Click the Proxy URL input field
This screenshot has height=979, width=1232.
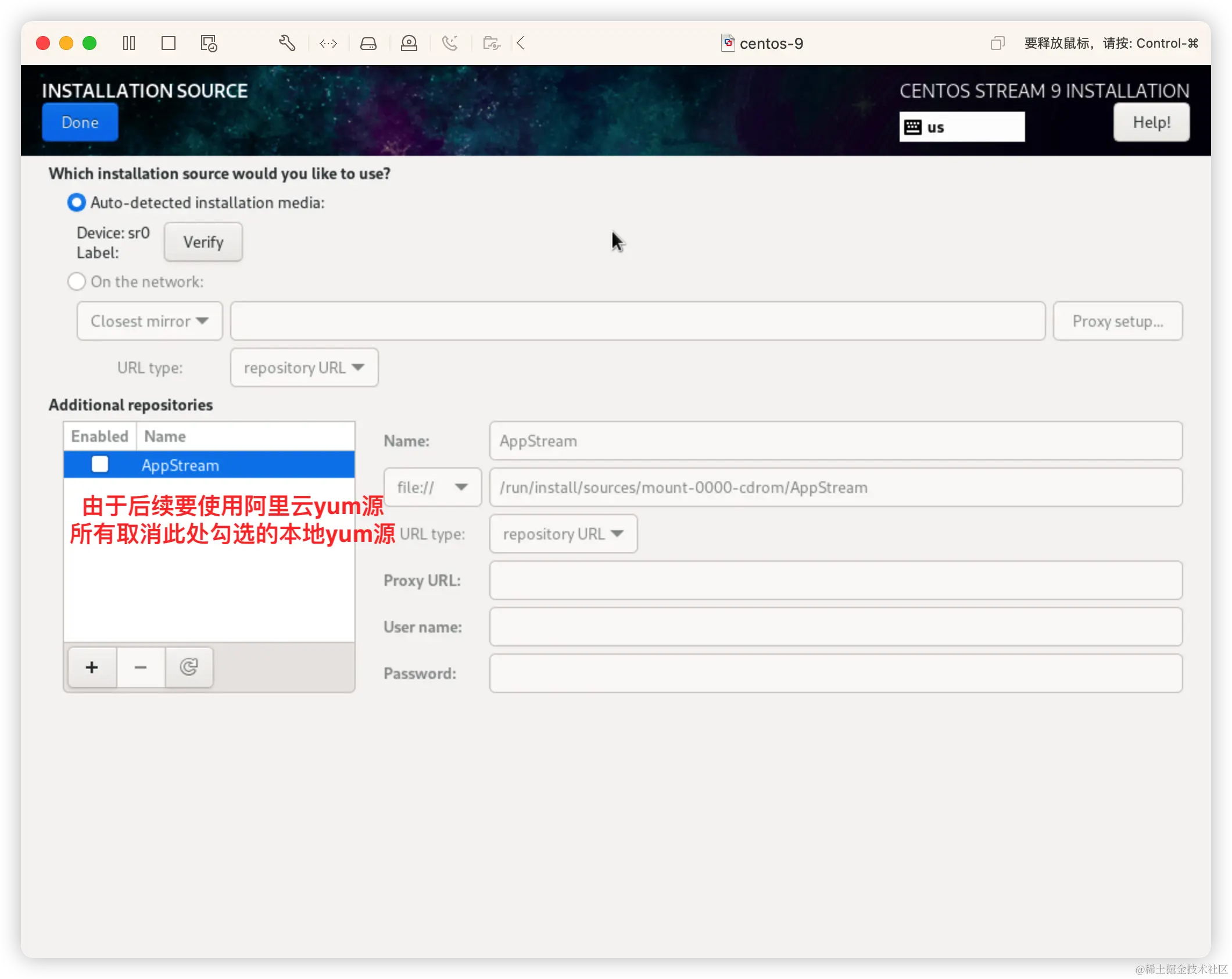835,580
